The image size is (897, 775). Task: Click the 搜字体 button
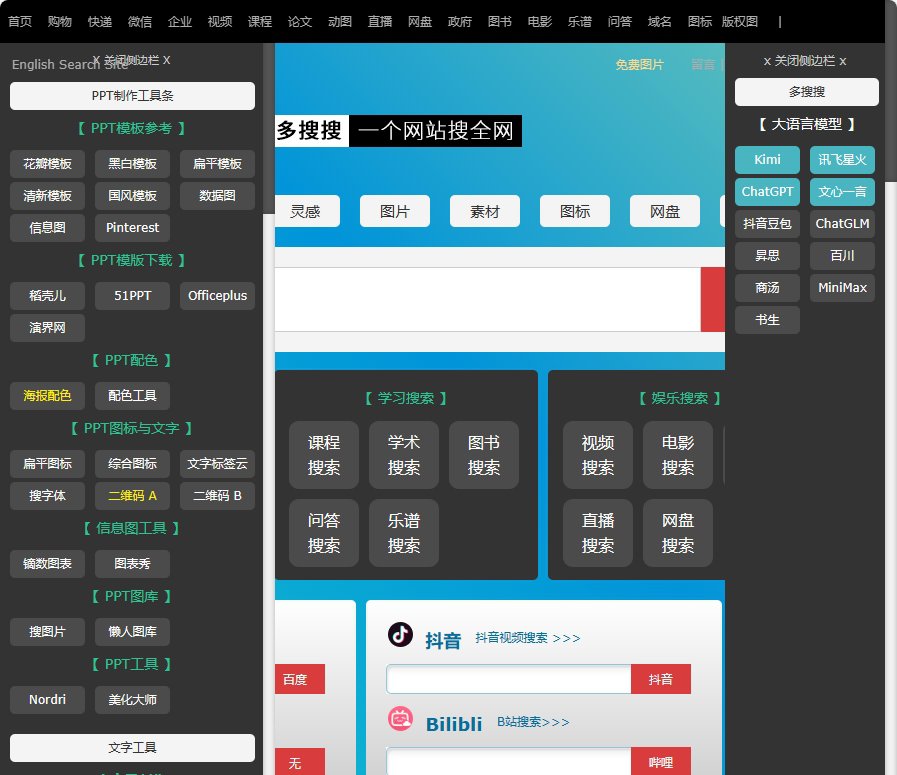47,496
